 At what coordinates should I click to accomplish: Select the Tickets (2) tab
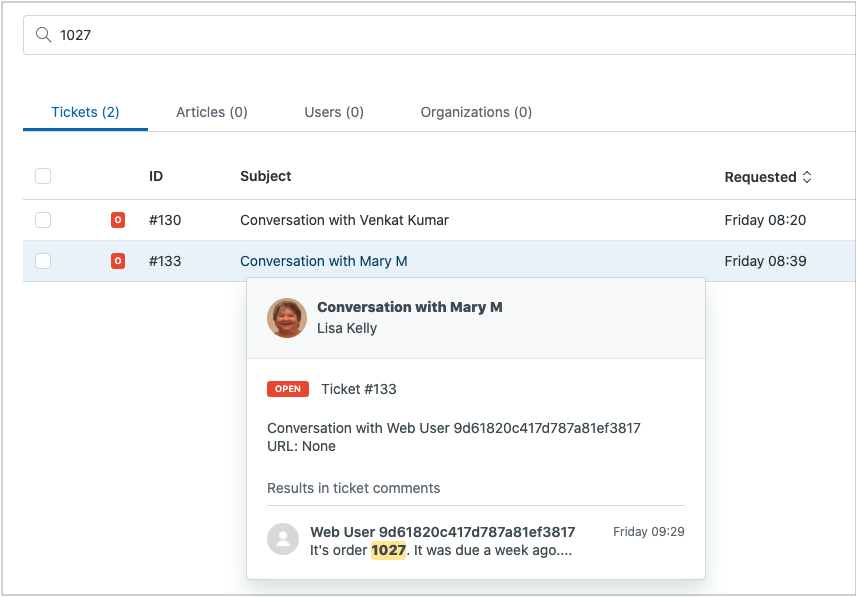click(x=85, y=112)
